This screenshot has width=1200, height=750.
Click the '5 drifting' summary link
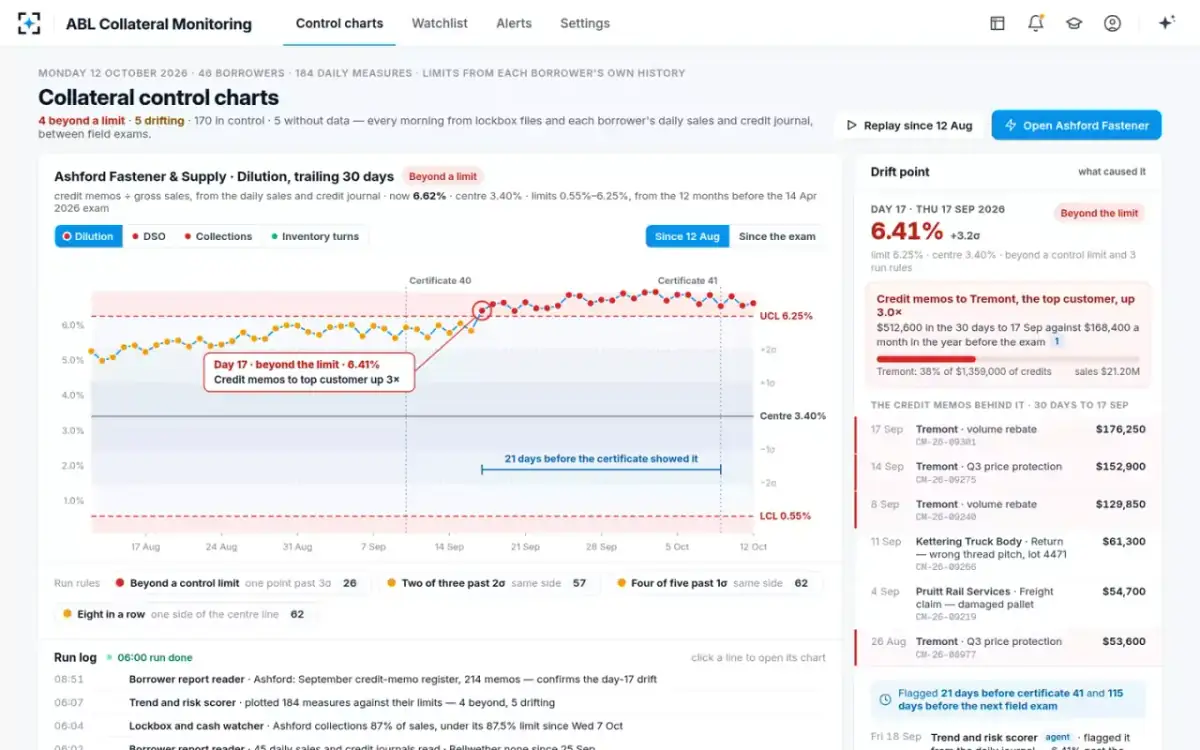pyautogui.click(x=159, y=121)
